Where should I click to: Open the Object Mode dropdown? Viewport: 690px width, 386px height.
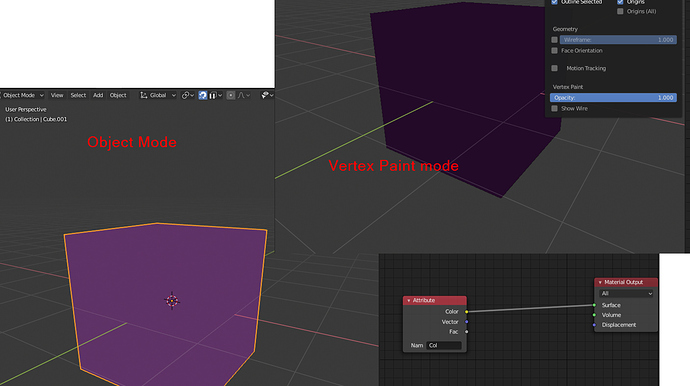tap(23, 95)
